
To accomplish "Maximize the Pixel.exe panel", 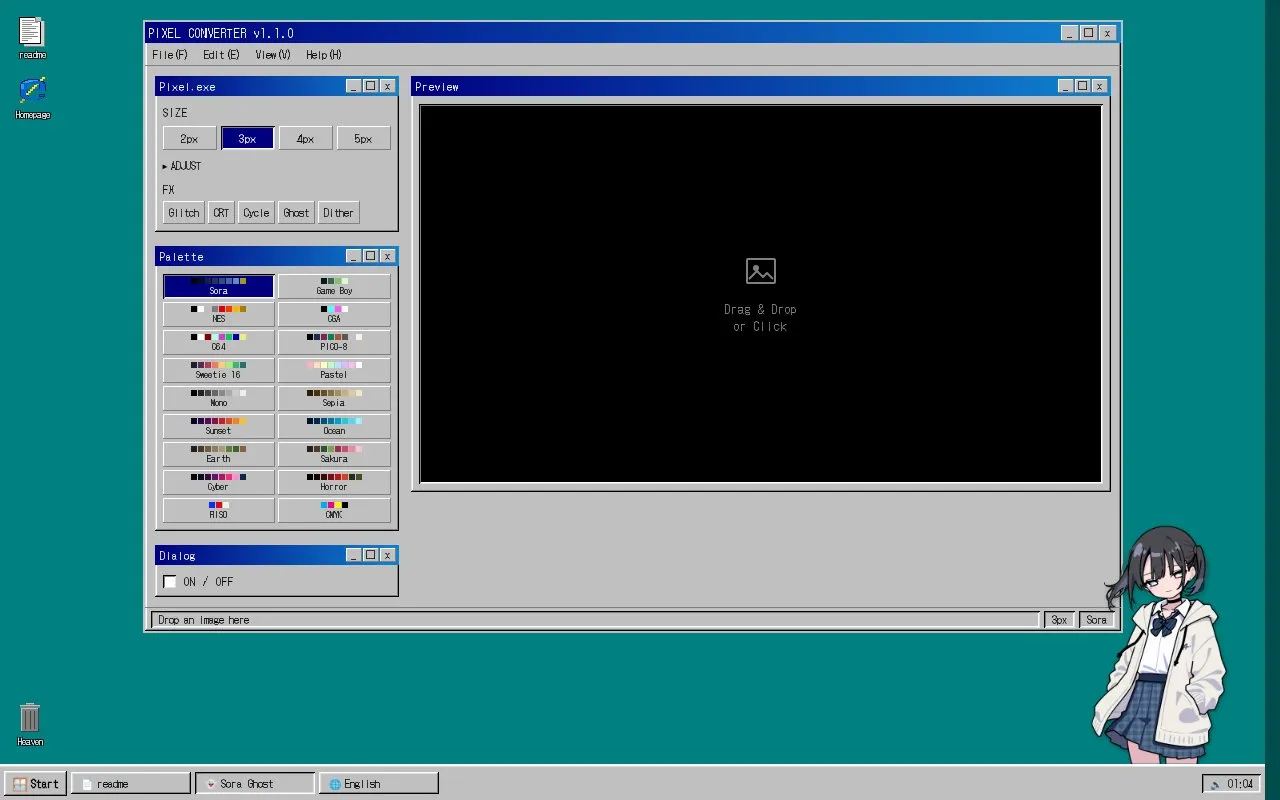I will pyautogui.click(x=370, y=86).
